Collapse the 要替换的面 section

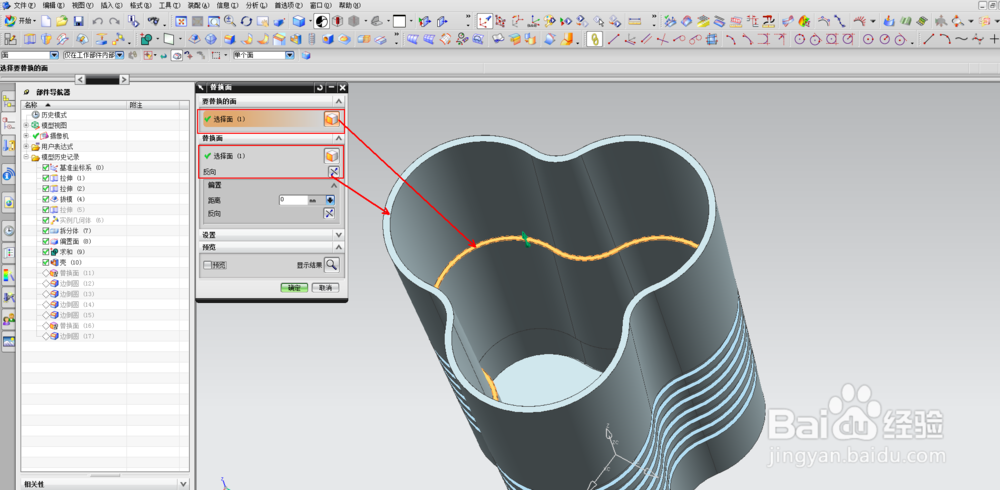tap(339, 101)
